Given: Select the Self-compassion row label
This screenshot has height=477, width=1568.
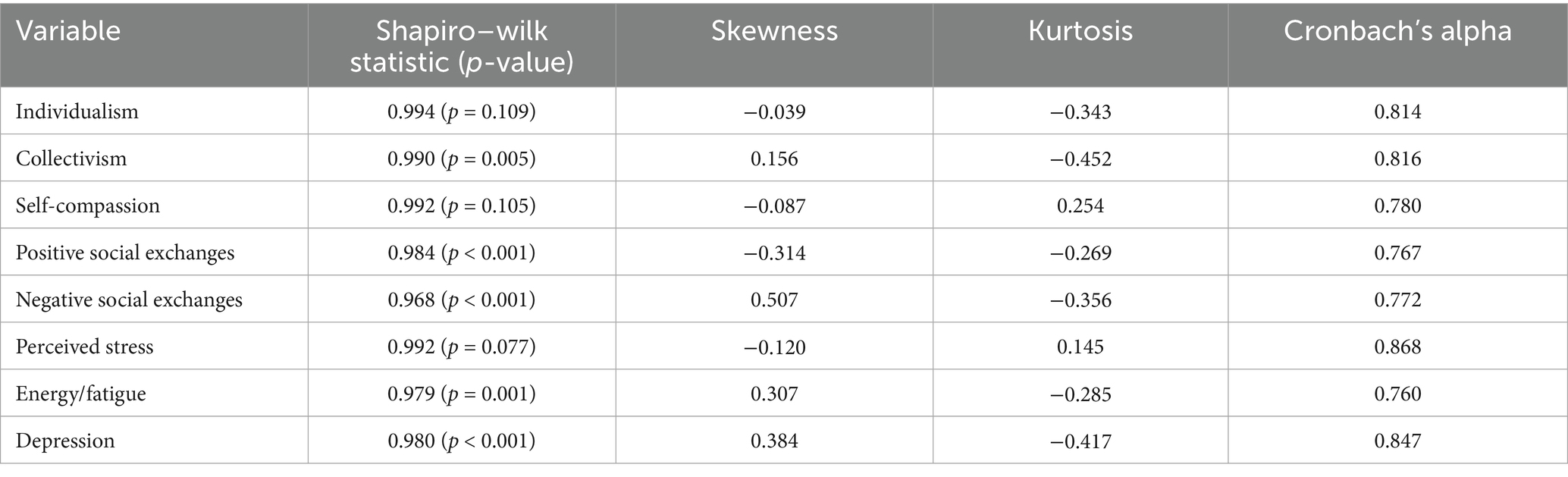Looking at the screenshot, I should 88,206.
